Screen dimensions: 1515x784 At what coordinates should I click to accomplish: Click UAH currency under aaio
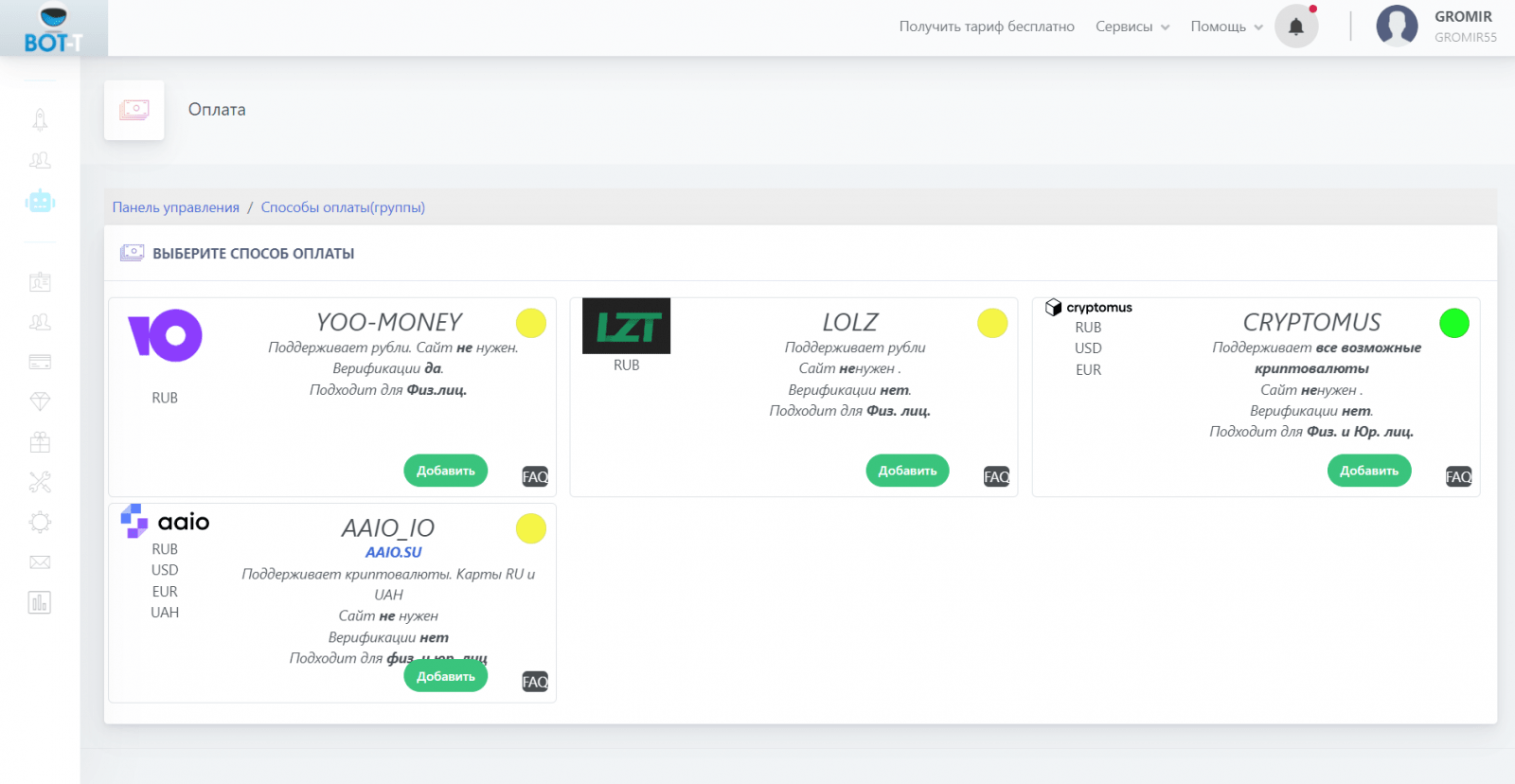(x=165, y=613)
